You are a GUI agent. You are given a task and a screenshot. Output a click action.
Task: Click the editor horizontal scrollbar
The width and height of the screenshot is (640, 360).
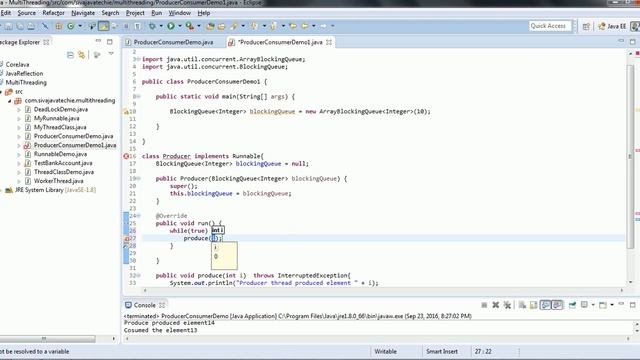[383, 290]
